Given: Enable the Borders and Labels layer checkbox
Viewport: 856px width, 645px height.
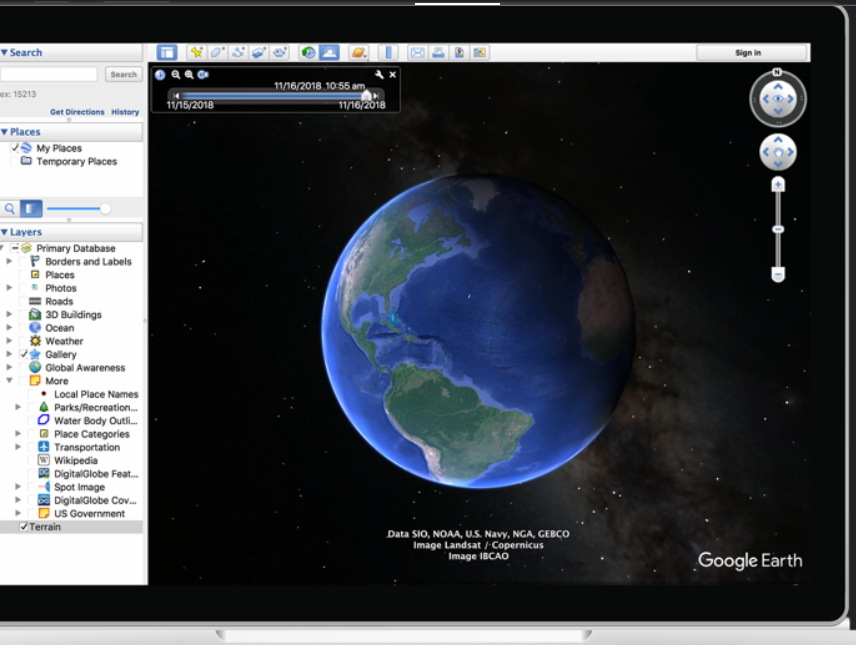Looking at the screenshot, I should tap(24, 262).
